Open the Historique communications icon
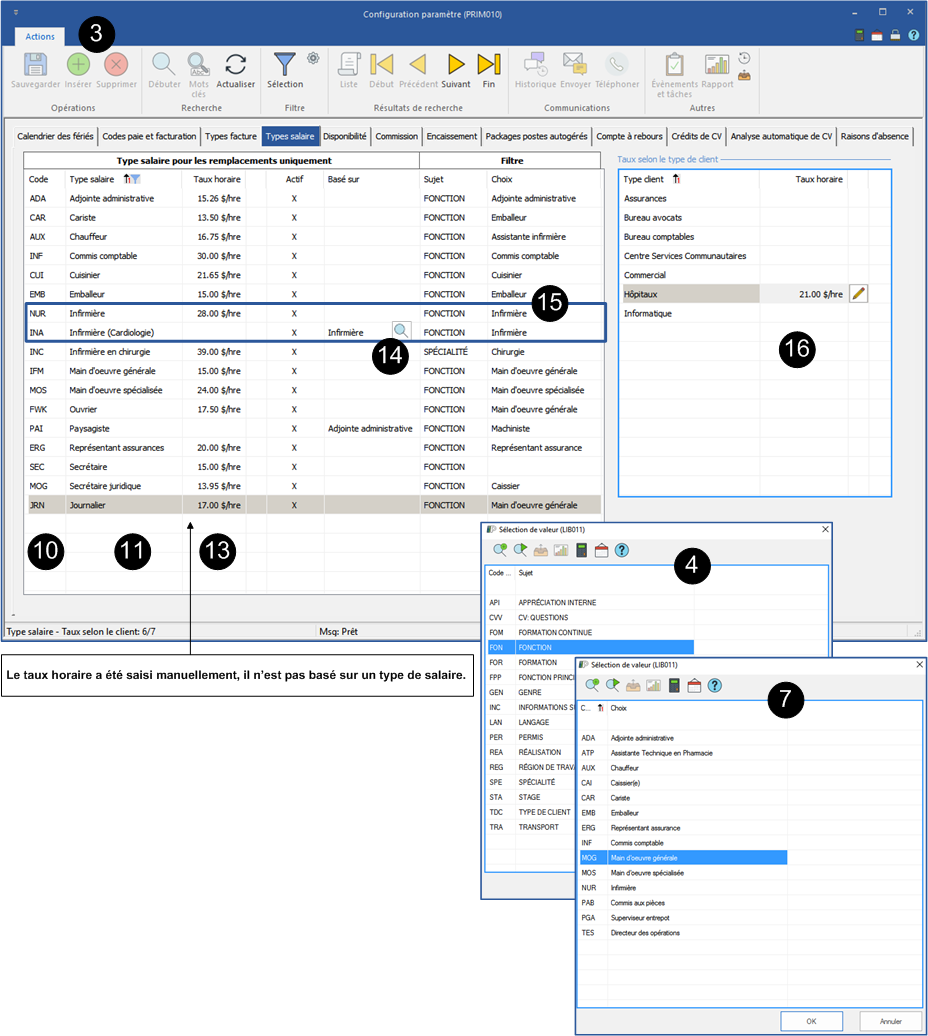This screenshot has width=928, height=1036. (x=536, y=65)
